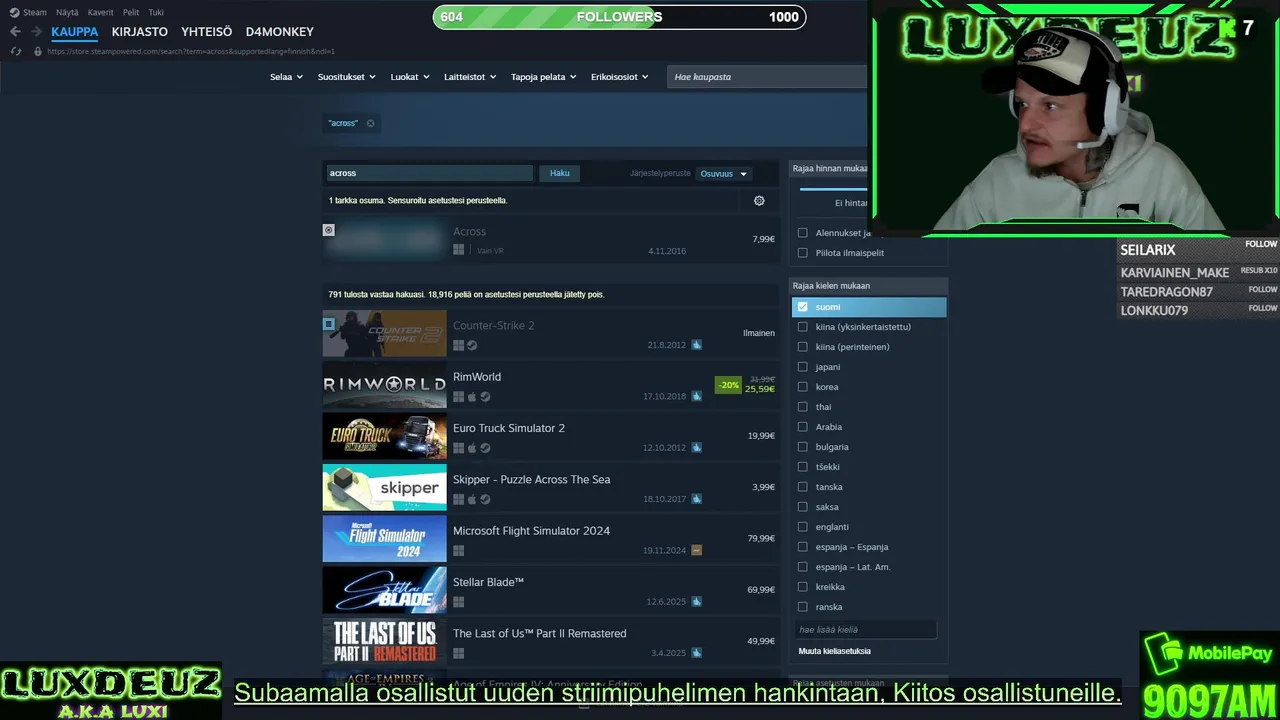Click the positive review thumb icon for RimWorld
1280x720 pixels.
[x=696, y=396]
